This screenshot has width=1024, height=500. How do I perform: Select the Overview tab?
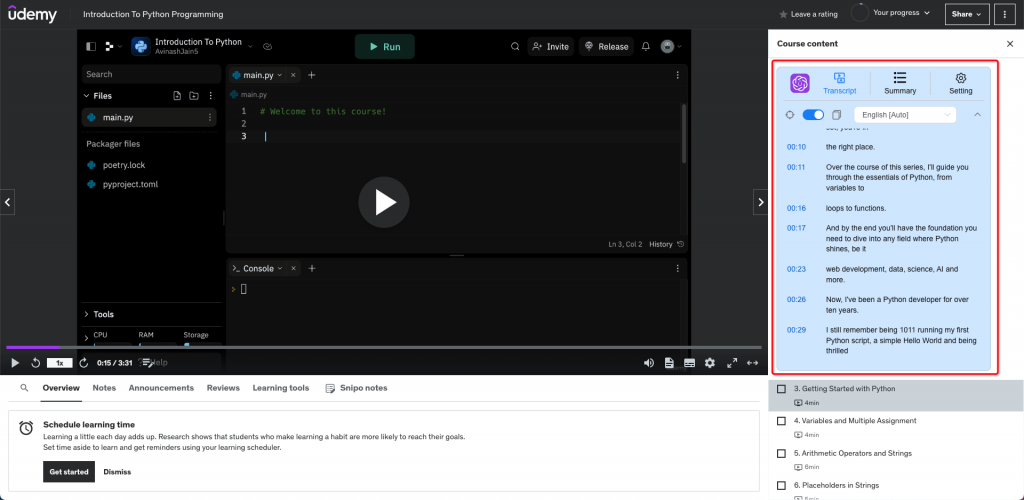click(61, 388)
